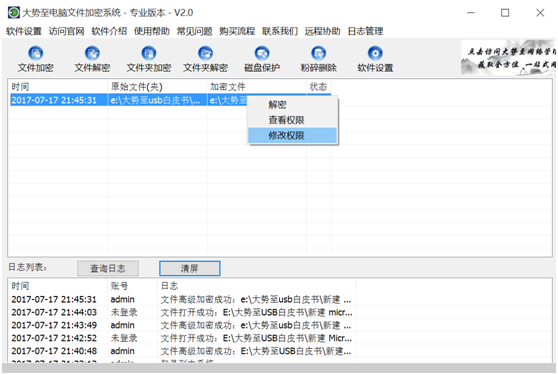Click the 粉碎删除 shred delete icon
The image size is (558, 375).
pos(319,53)
